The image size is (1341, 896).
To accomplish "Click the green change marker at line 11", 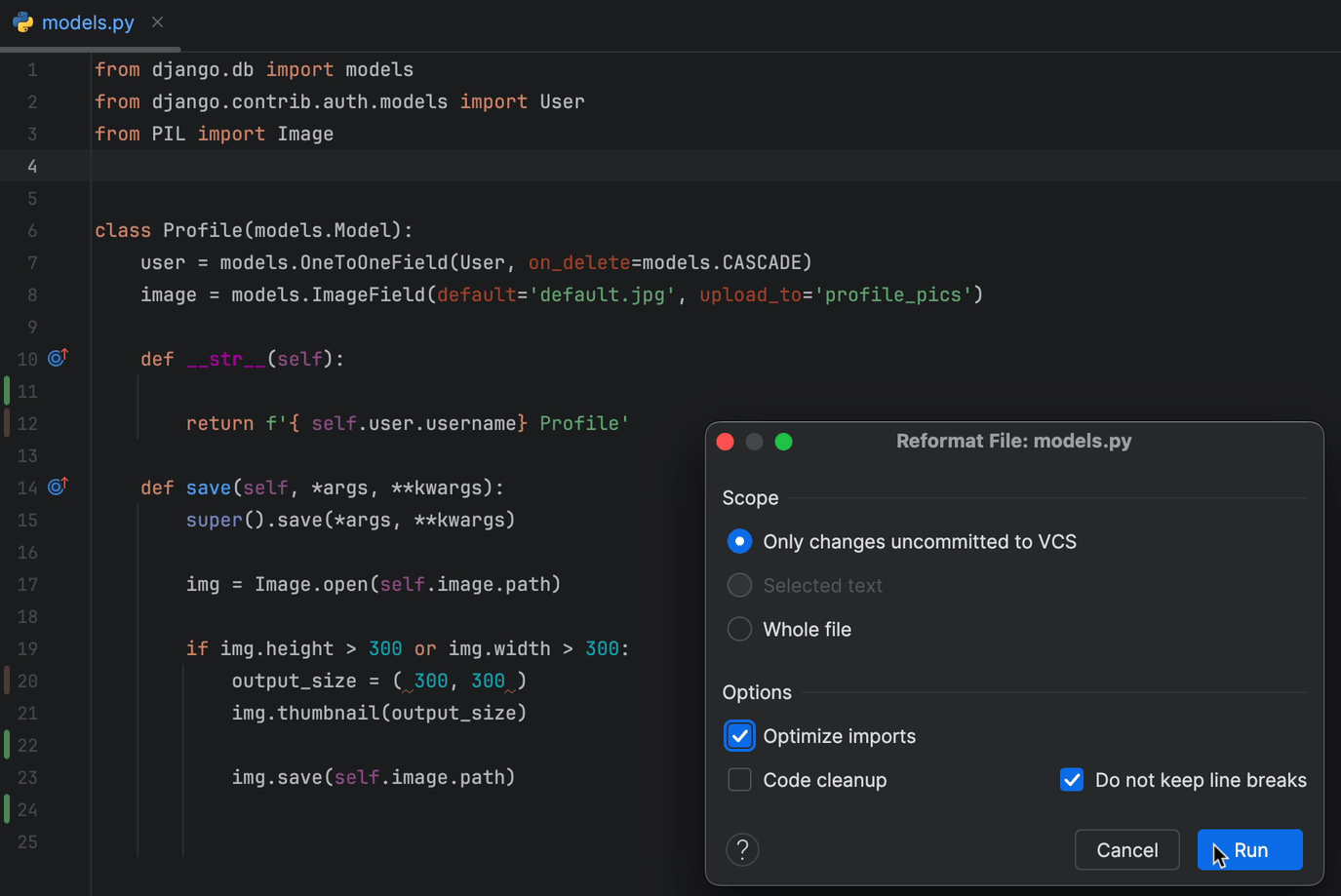I will click(x=7, y=391).
